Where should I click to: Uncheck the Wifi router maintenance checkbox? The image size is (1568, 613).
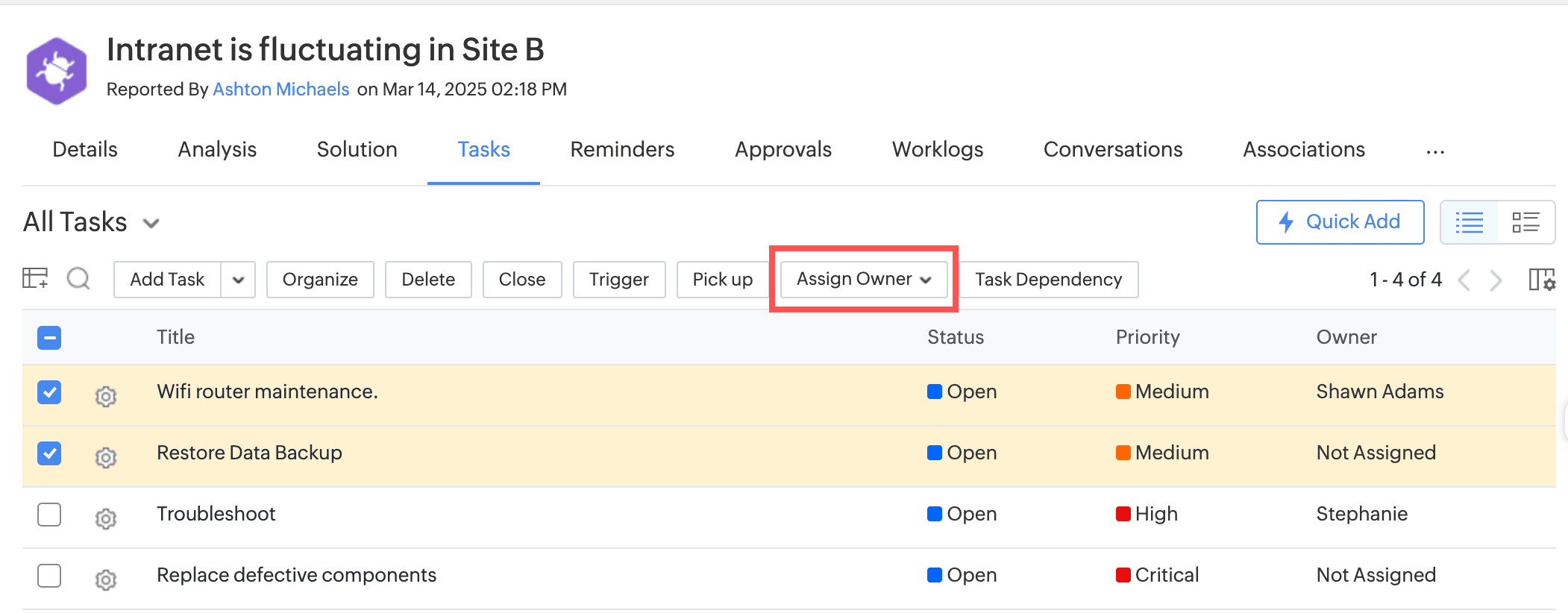coord(49,392)
